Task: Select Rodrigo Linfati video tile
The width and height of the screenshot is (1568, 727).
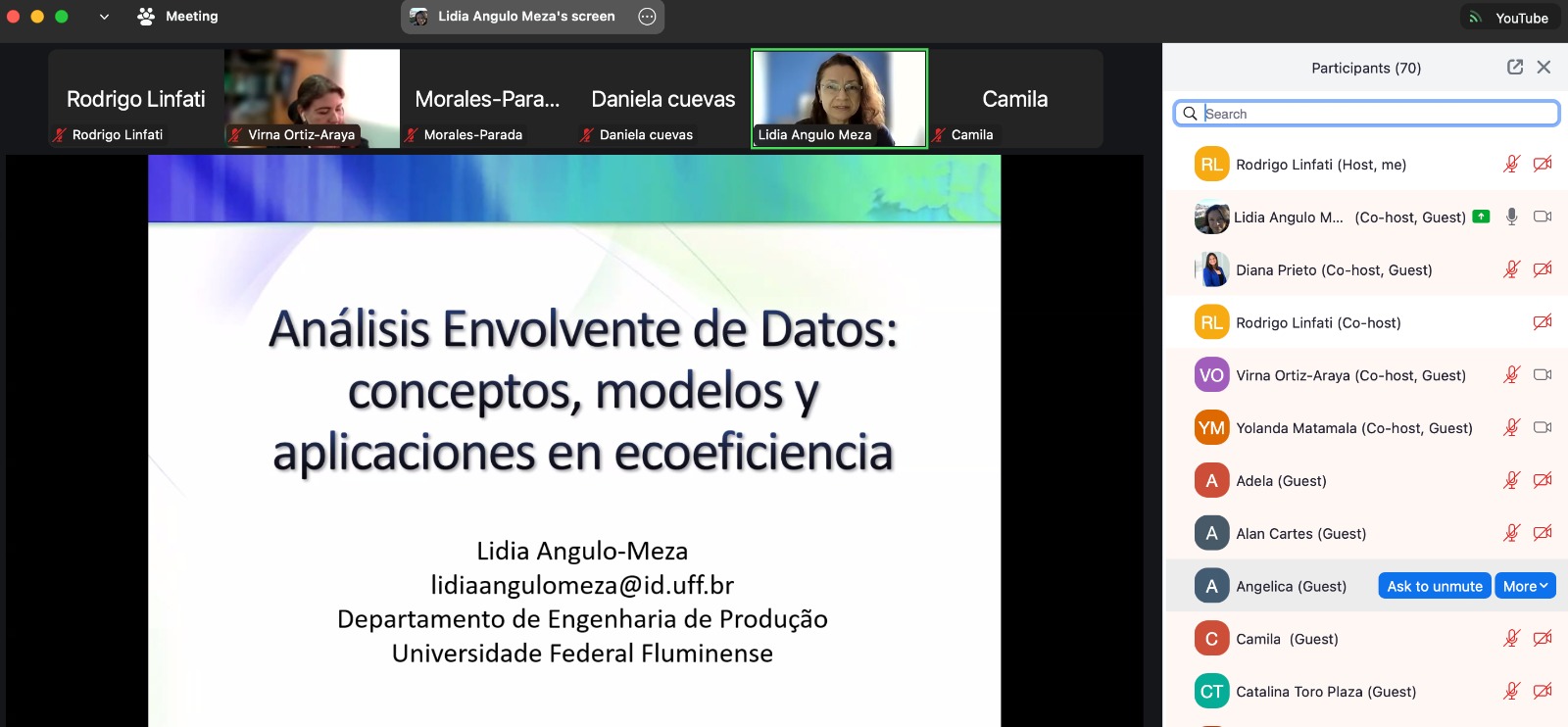Action: 136,99
